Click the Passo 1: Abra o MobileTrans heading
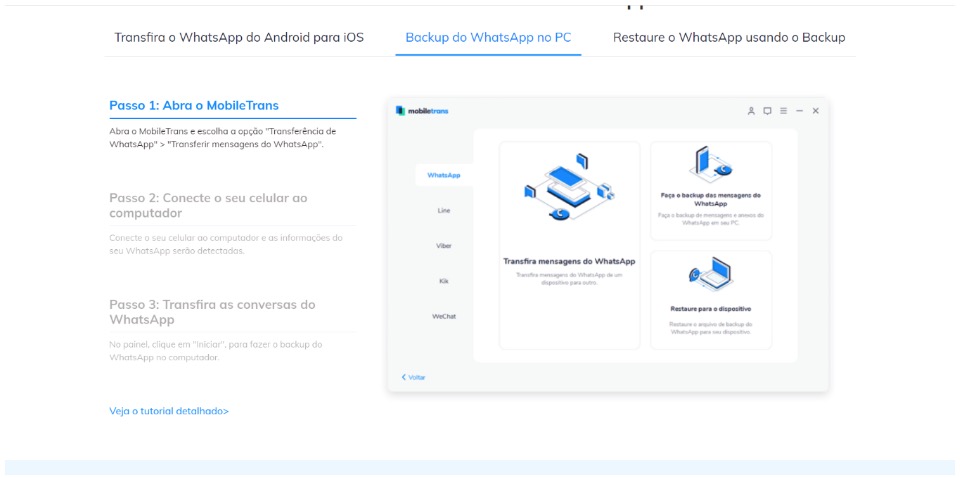960x478 pixels. (x=193, y=105)
